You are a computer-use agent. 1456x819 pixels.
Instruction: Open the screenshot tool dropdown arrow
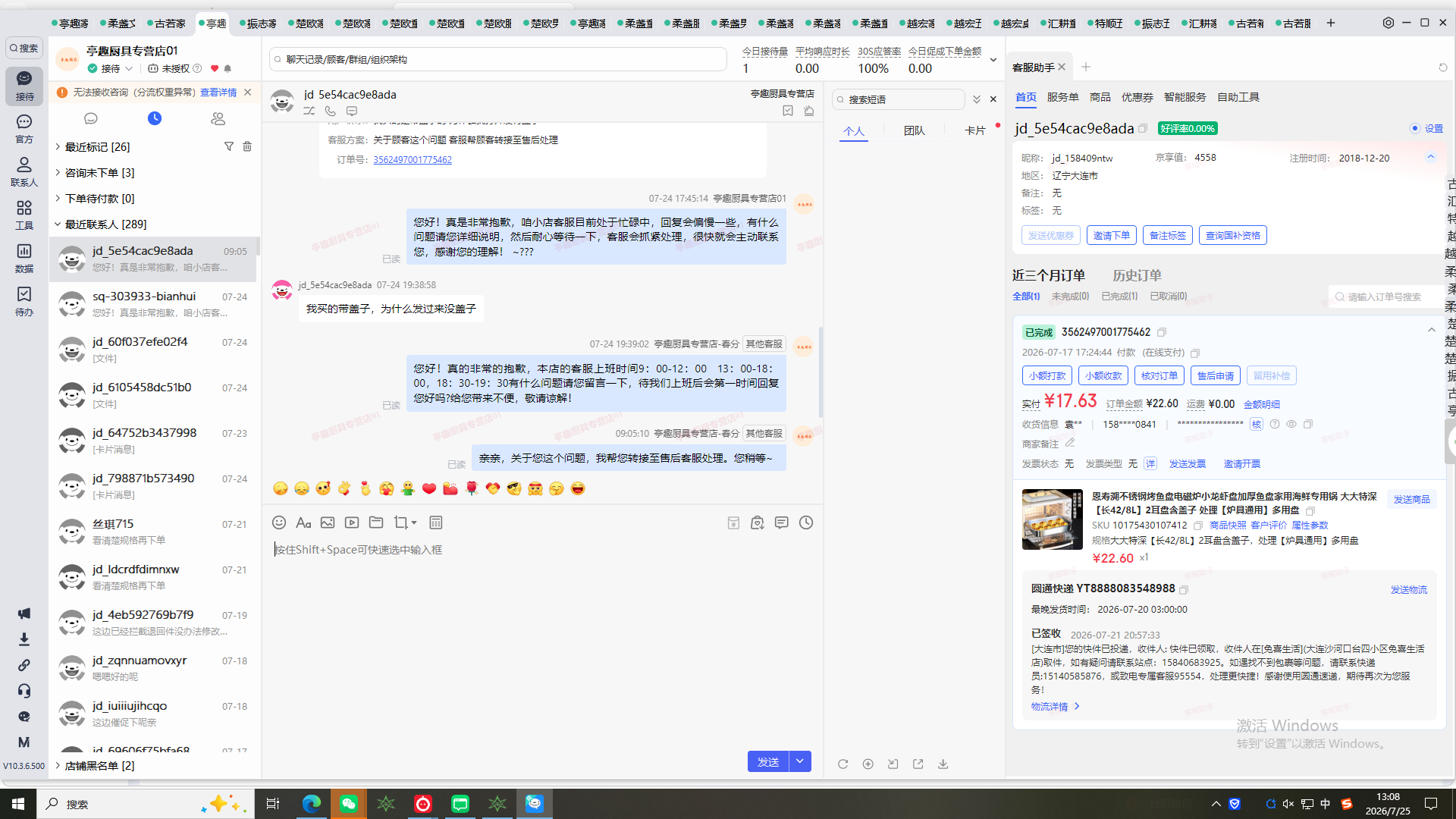tap(414, 522)
